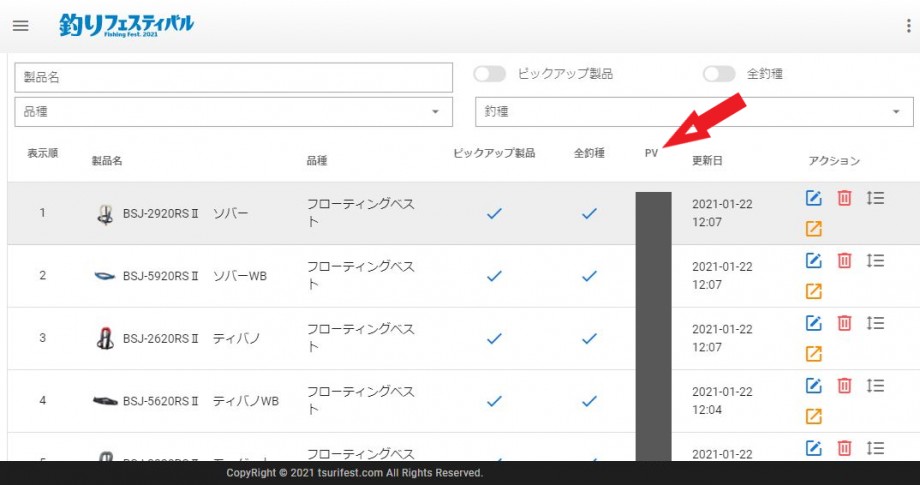Toggle ピックアップ製品 check for BSJ-5920RSⅡ ソバーWB
This screenshot has width=920, height=485.
pos(494,276)
